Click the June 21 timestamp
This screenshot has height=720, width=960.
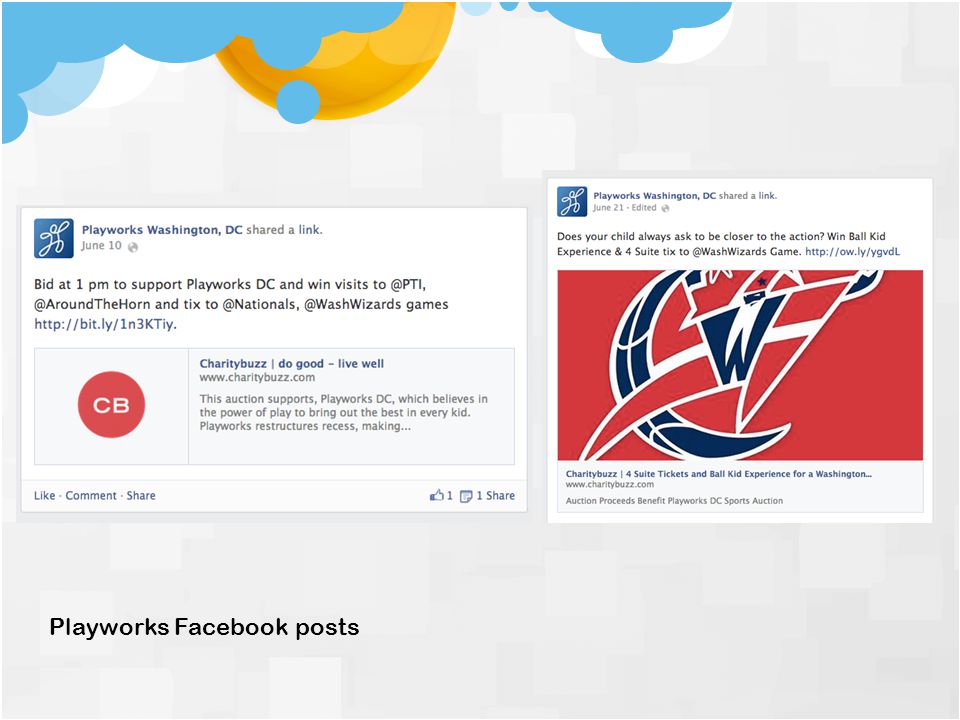tap(609, 208)
